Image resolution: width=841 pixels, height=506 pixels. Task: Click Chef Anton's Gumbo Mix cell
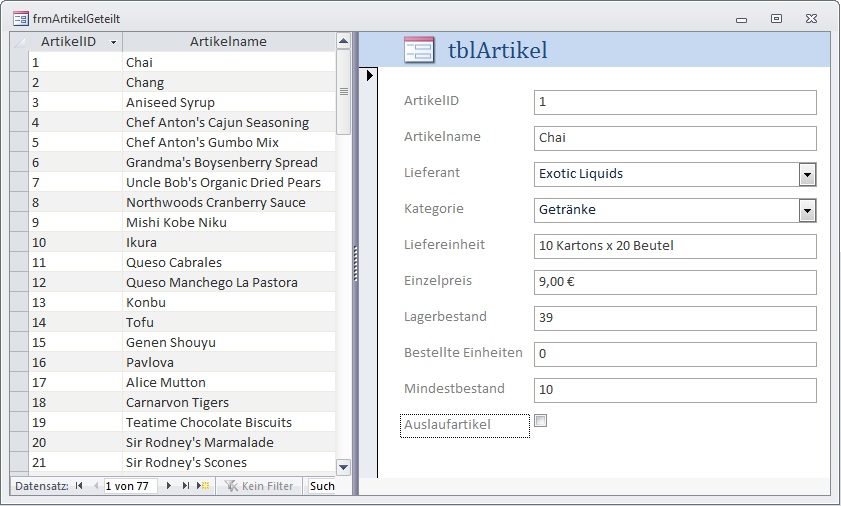229,143
